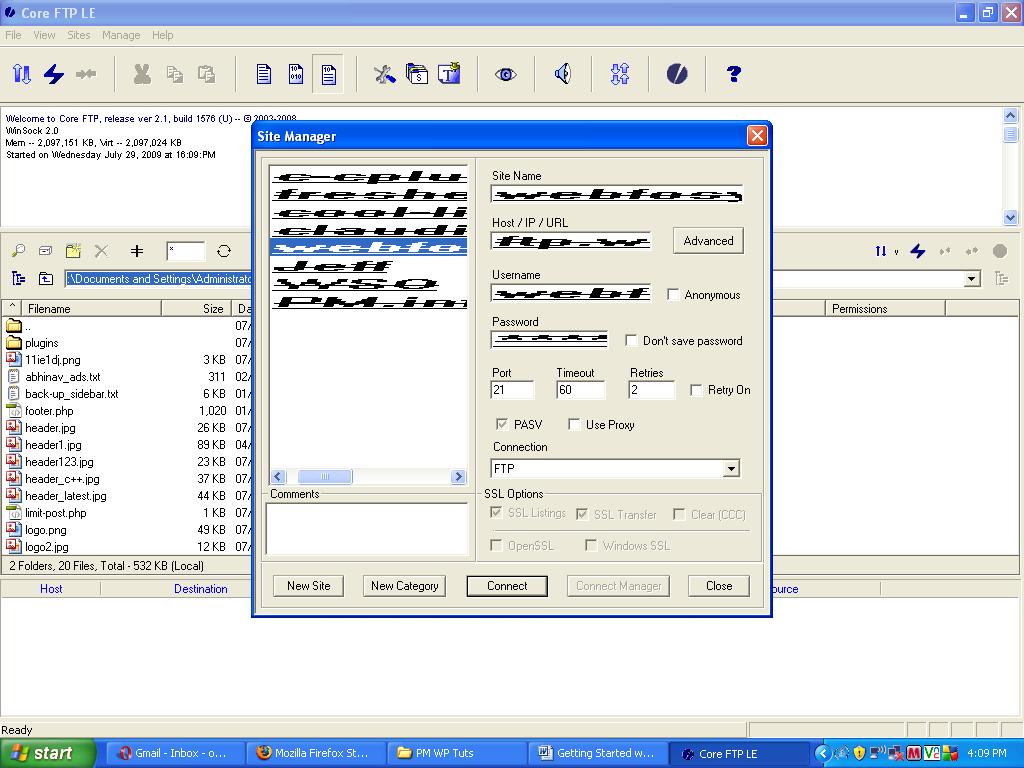Click local panel tree view icon
The width and height of the screenshot is (1024, 768).
[x=18, y=279]
